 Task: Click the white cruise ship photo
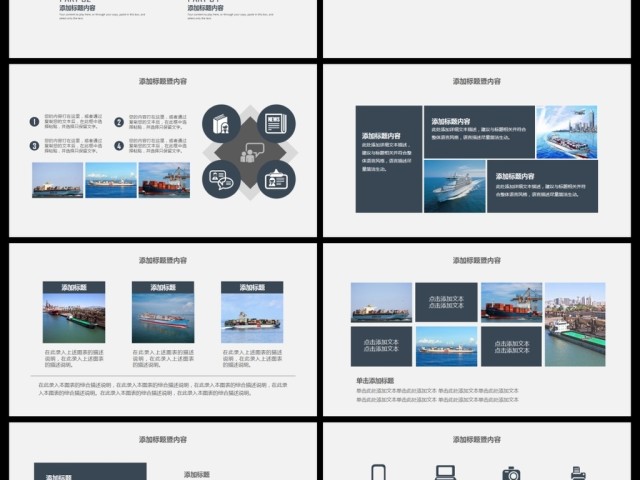point(455,186)
